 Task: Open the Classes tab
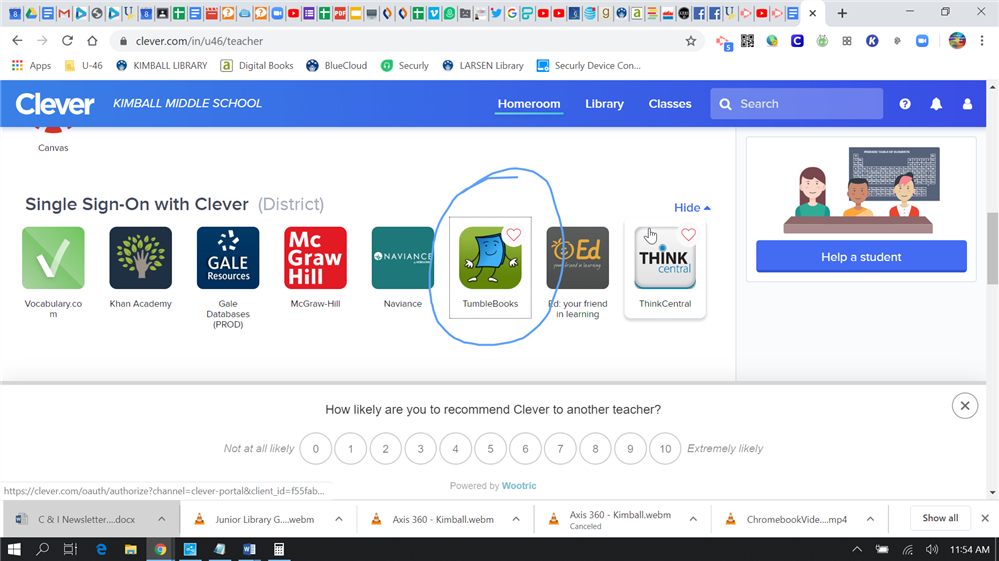670,104
